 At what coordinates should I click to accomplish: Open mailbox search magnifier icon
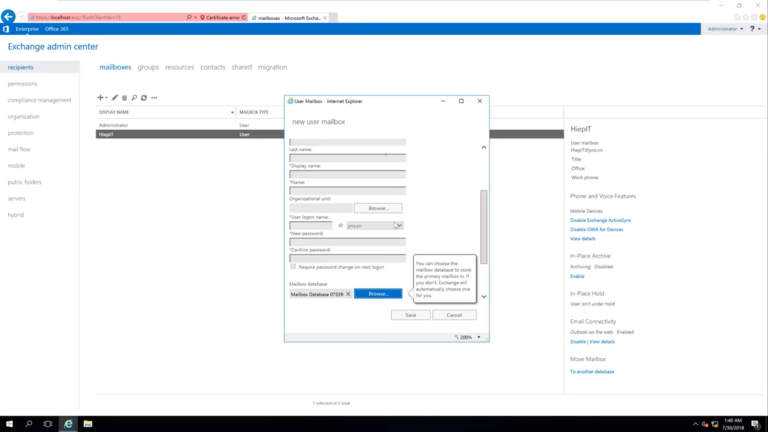click(x=134, y=97)
